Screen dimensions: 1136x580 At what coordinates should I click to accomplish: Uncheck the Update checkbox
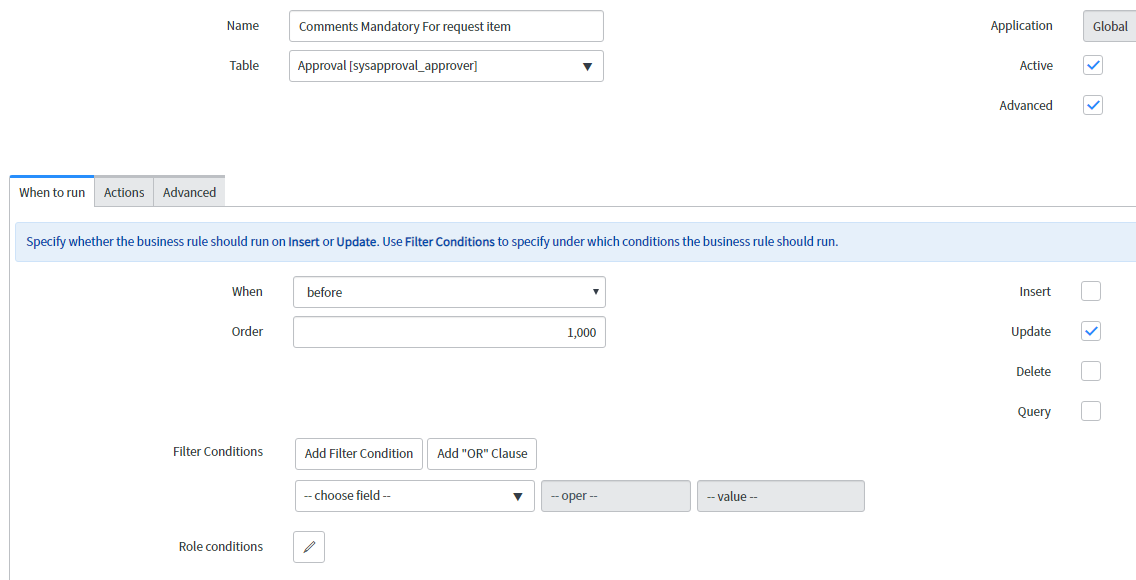1090,331
